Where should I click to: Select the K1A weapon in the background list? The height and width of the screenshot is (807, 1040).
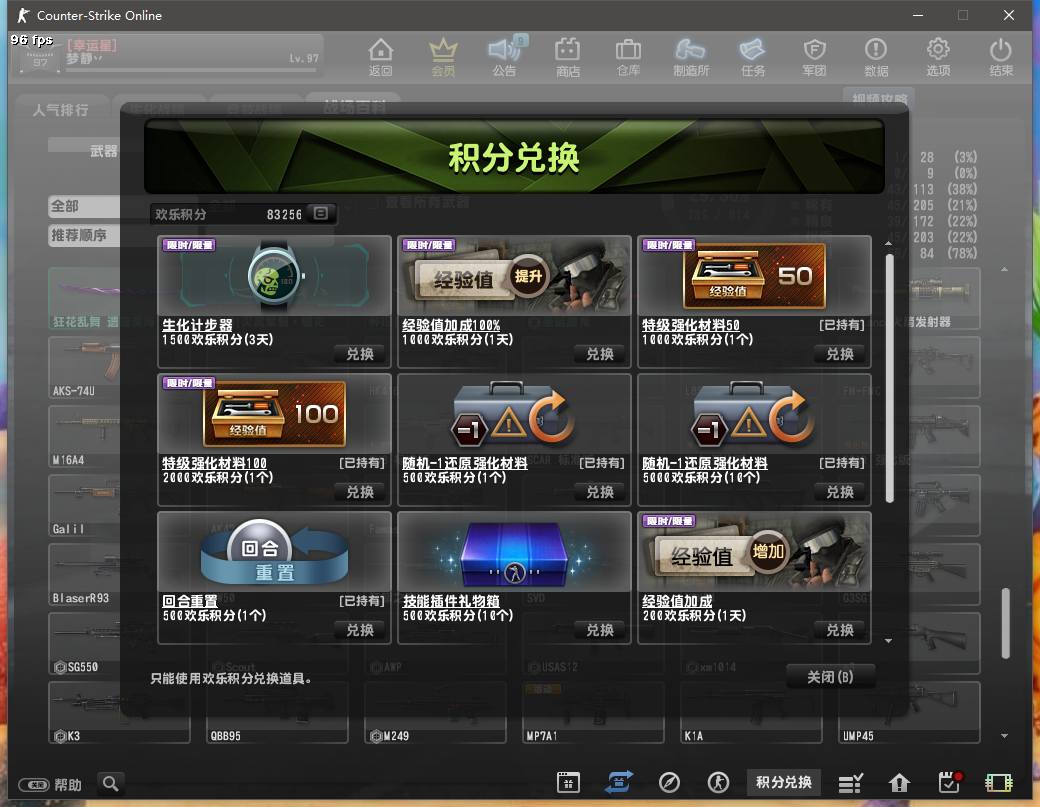[751, 713]
